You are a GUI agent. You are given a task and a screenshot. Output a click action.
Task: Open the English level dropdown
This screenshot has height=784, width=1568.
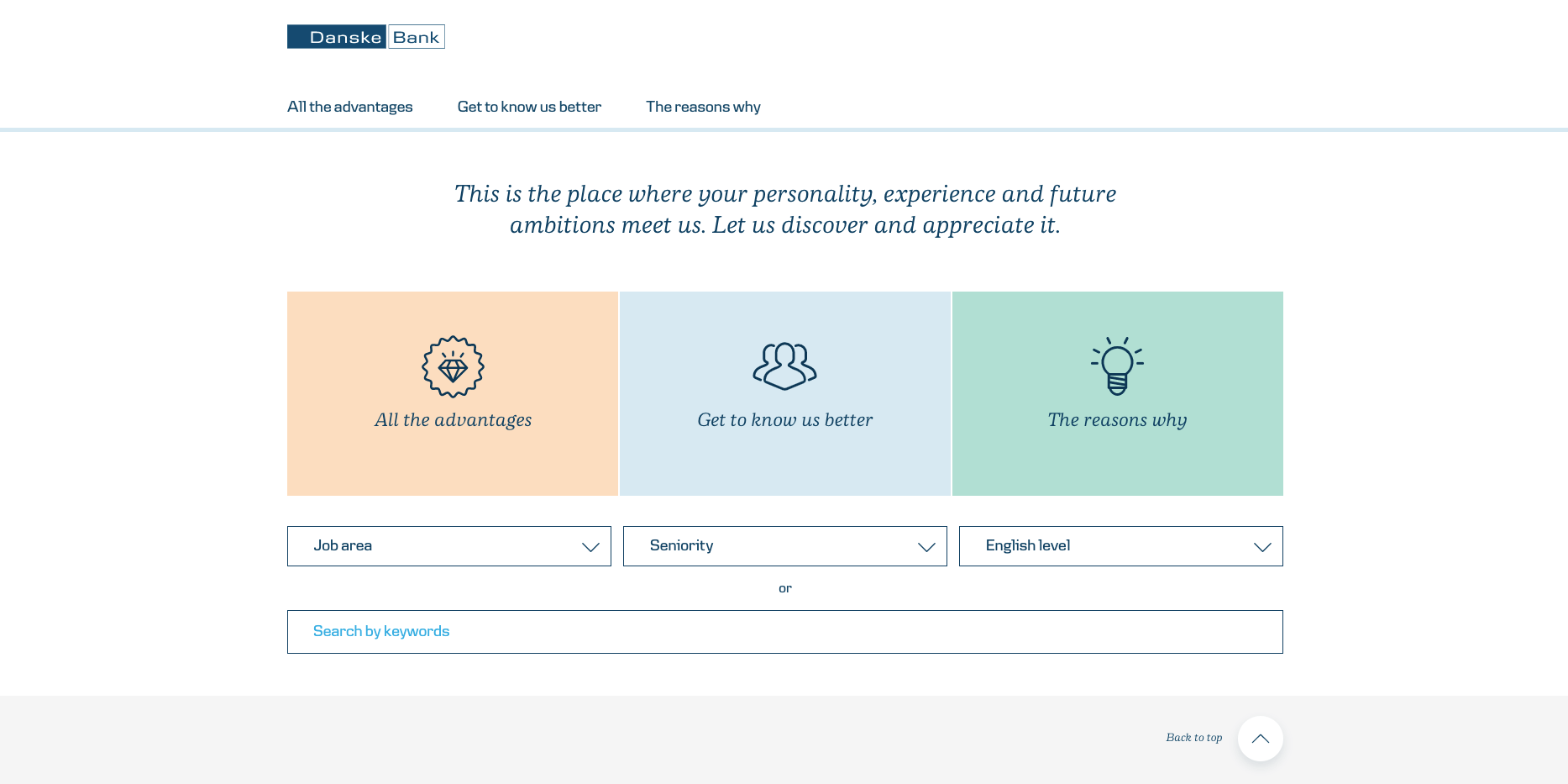pyautogui.click(x=1121, y=546)
